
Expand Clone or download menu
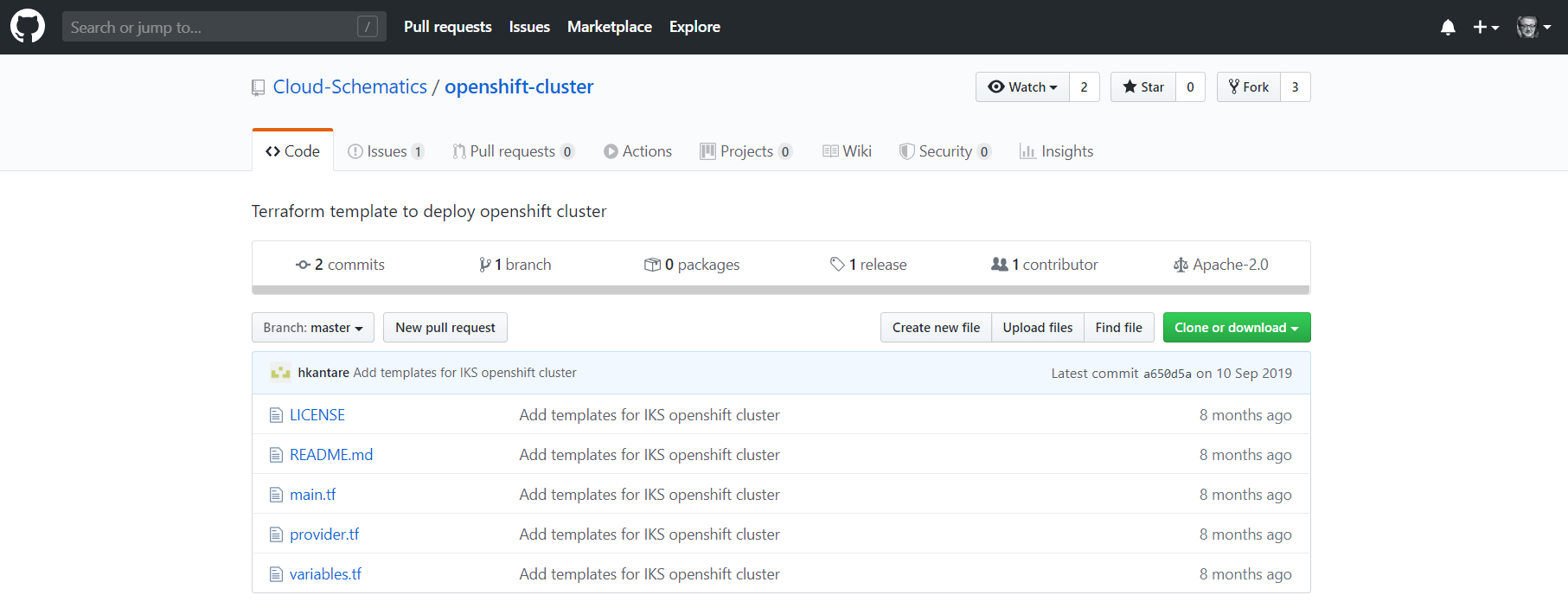[1236, 328]
